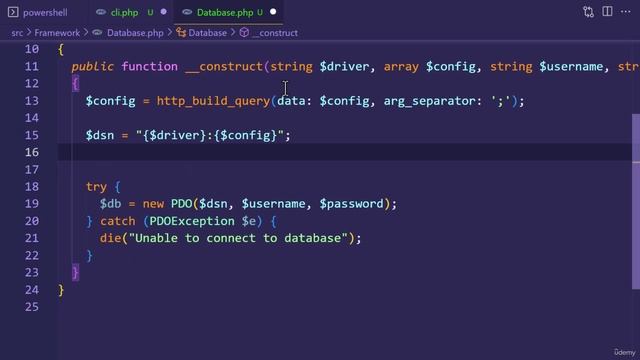640x360 pixels.
Task: Click line number 19 in gutter
Action: pyautogui.click(x=32, y=204)
